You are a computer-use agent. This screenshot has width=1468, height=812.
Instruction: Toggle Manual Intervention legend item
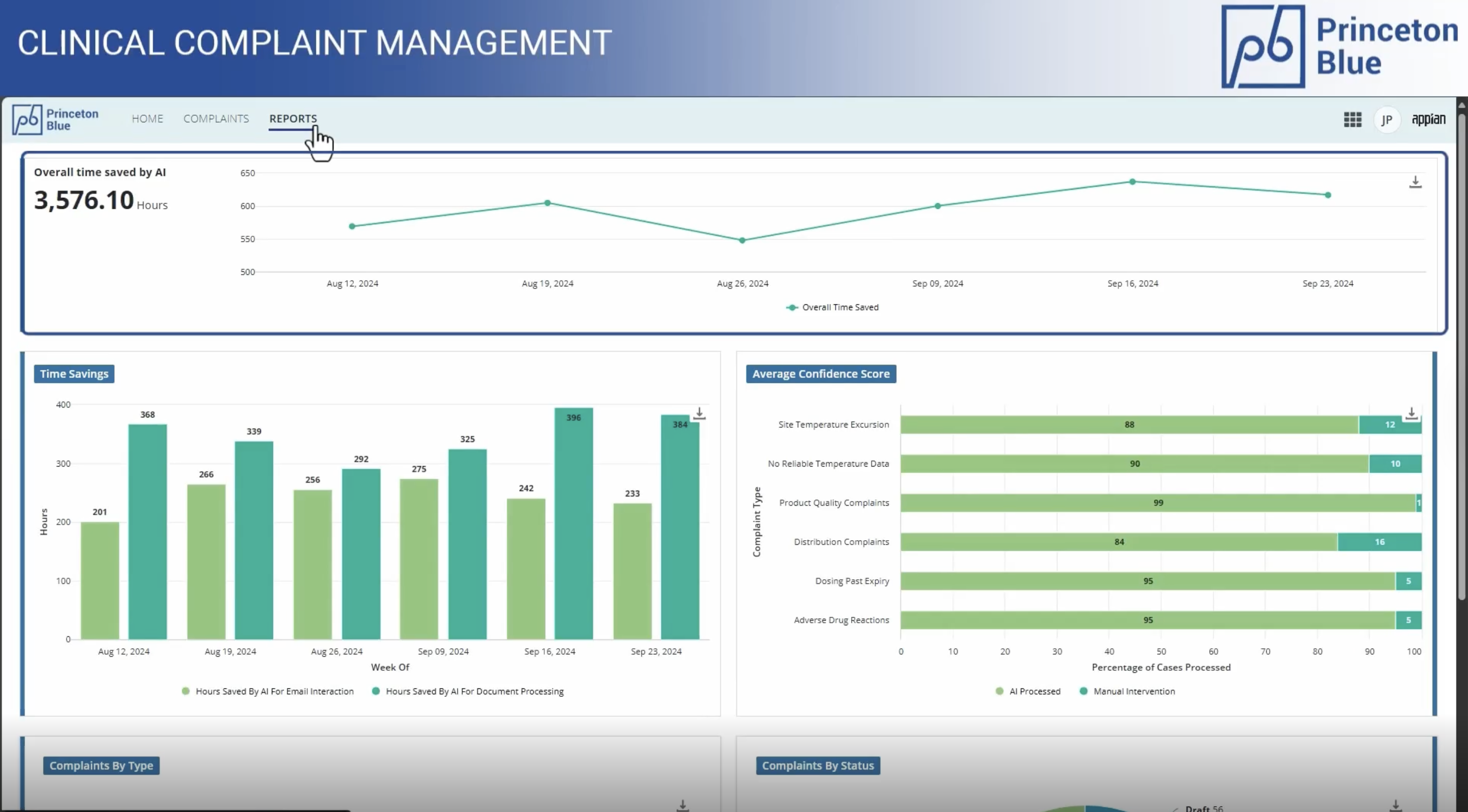tap(1134, 691)
